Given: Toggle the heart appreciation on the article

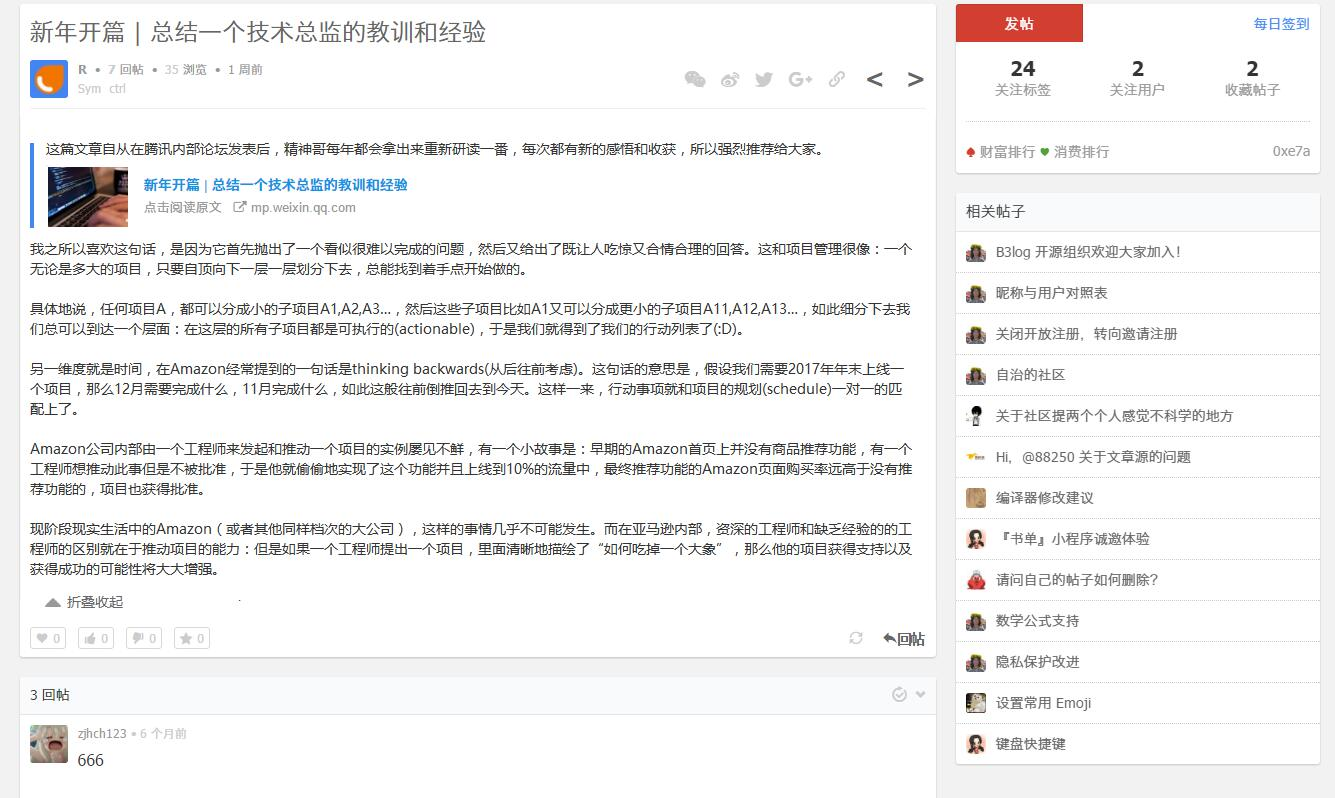Looking at the screenshot, I should [47, 637].
